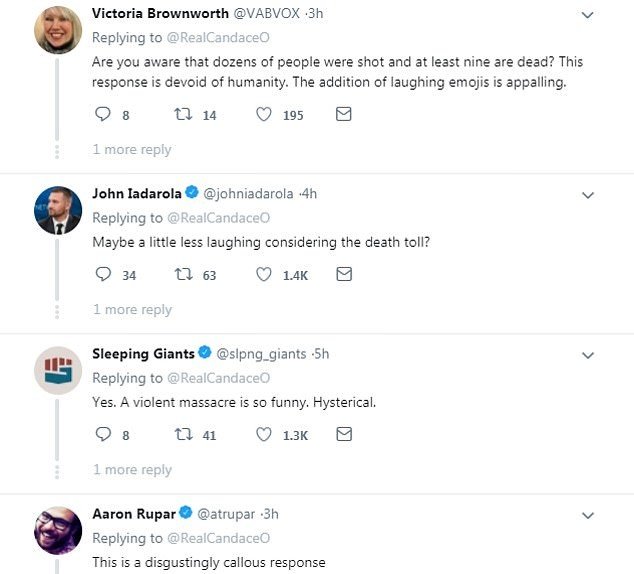Send Victoria Brownworth's tweet via direct message

[x=343, y=115]
